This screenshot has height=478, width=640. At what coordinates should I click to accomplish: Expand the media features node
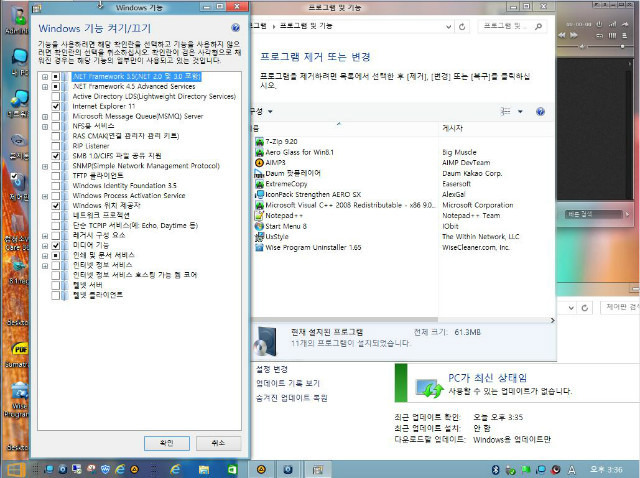[x=45, y=246]
